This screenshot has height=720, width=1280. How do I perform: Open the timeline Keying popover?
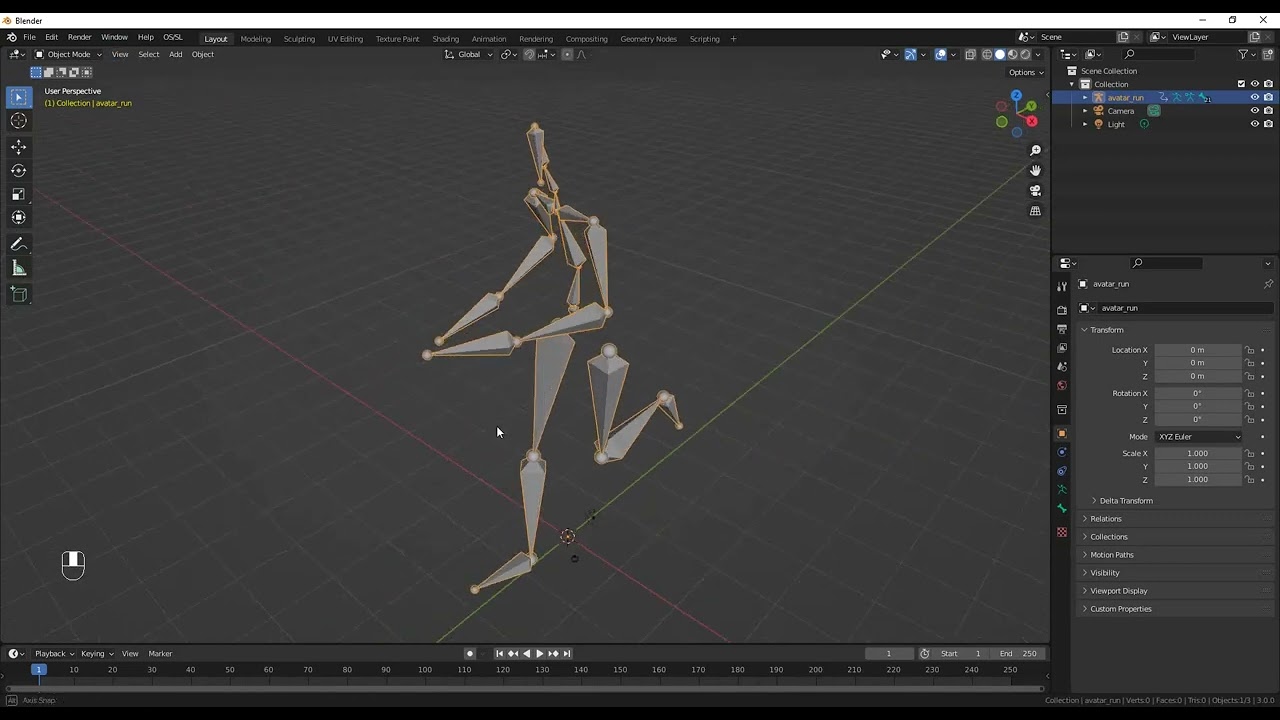pos(96,654)
